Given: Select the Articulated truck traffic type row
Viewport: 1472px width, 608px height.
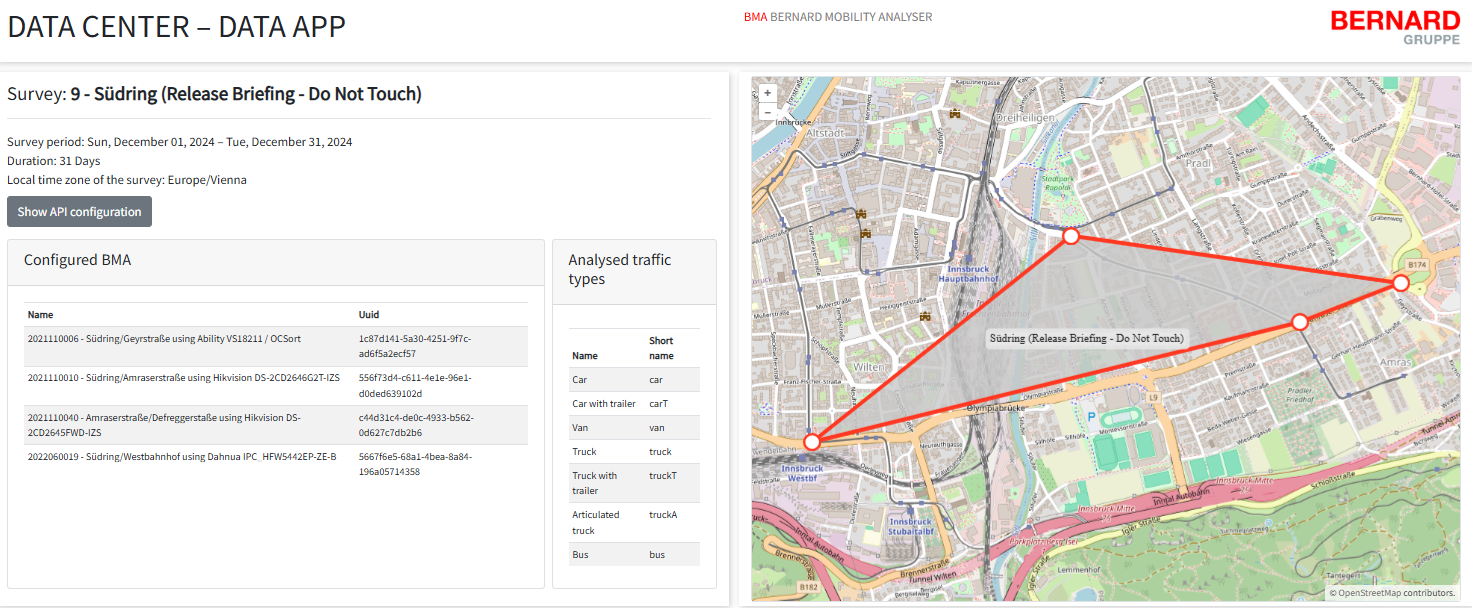Looking at the screenshot, I should pyautogui.click(x=634, y=522).
